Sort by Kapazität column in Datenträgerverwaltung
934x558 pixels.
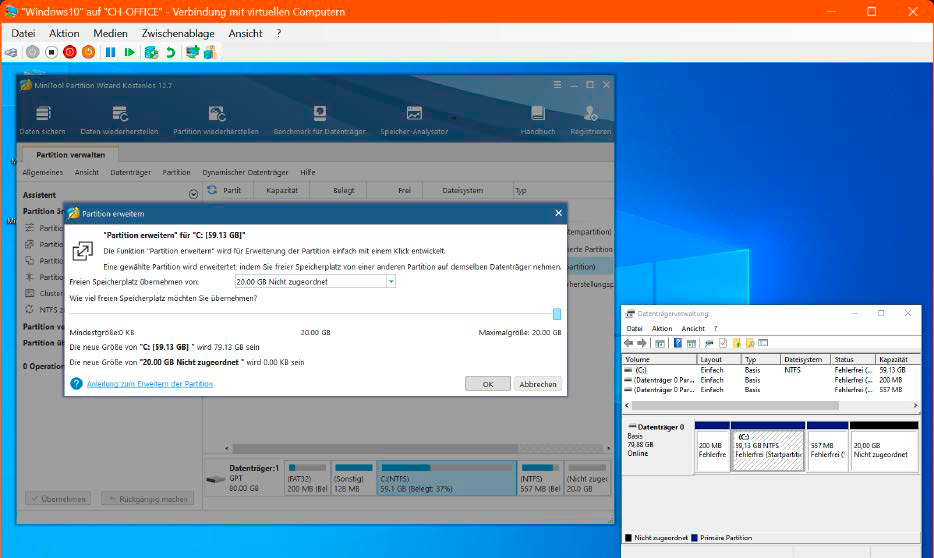click(x=897, y=359)
